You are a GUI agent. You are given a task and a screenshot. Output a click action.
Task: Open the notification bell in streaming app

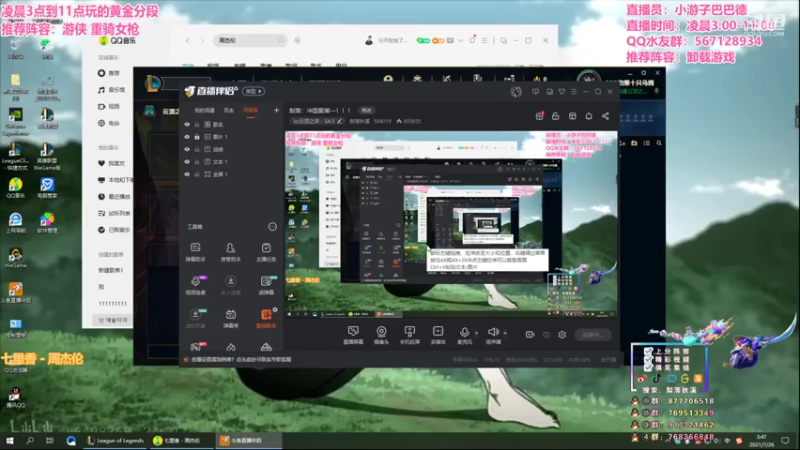pyautogui.click(x=589, y=116)
